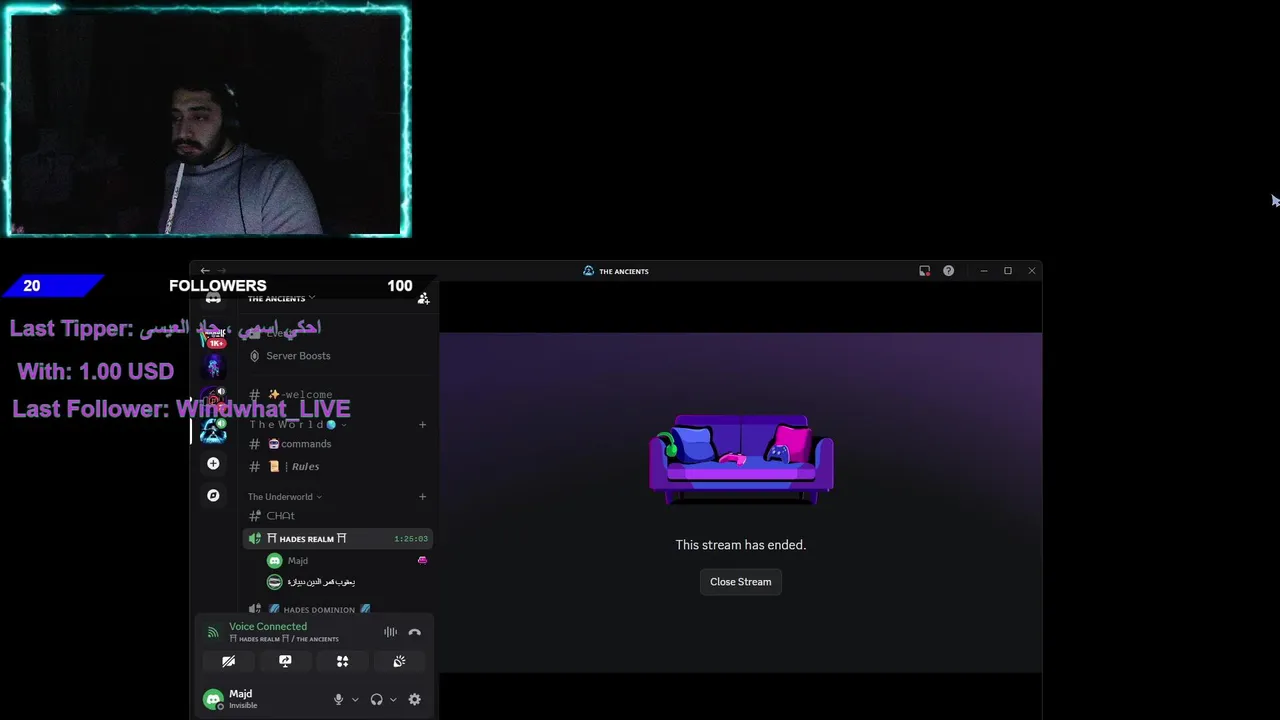Open the Discord inbox icon
Image resolution: width=1280 pixels, height=720 pixels.
[x=924, y=271]
